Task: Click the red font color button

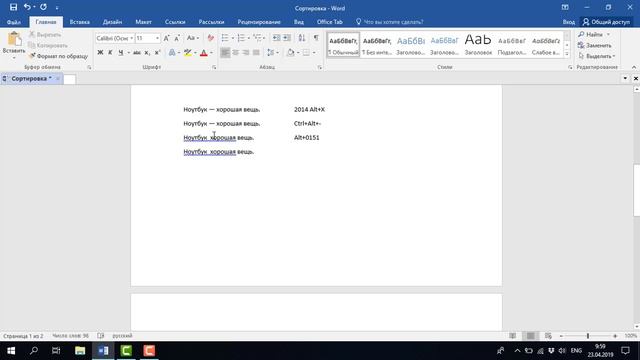Action: tap(204, 53)
